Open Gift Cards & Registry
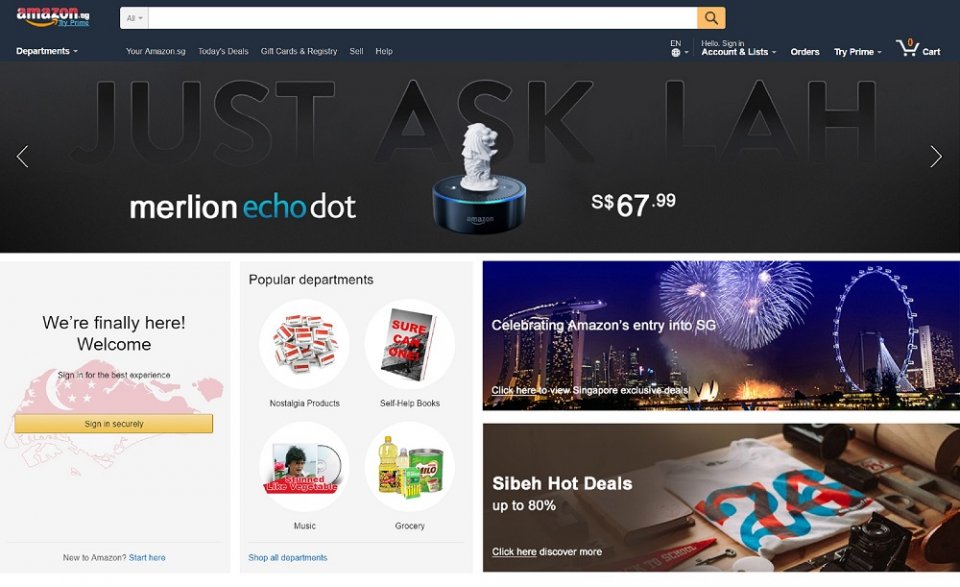This screenshot has width=960, height=587. pyautogui.click(x=299, y=51)
